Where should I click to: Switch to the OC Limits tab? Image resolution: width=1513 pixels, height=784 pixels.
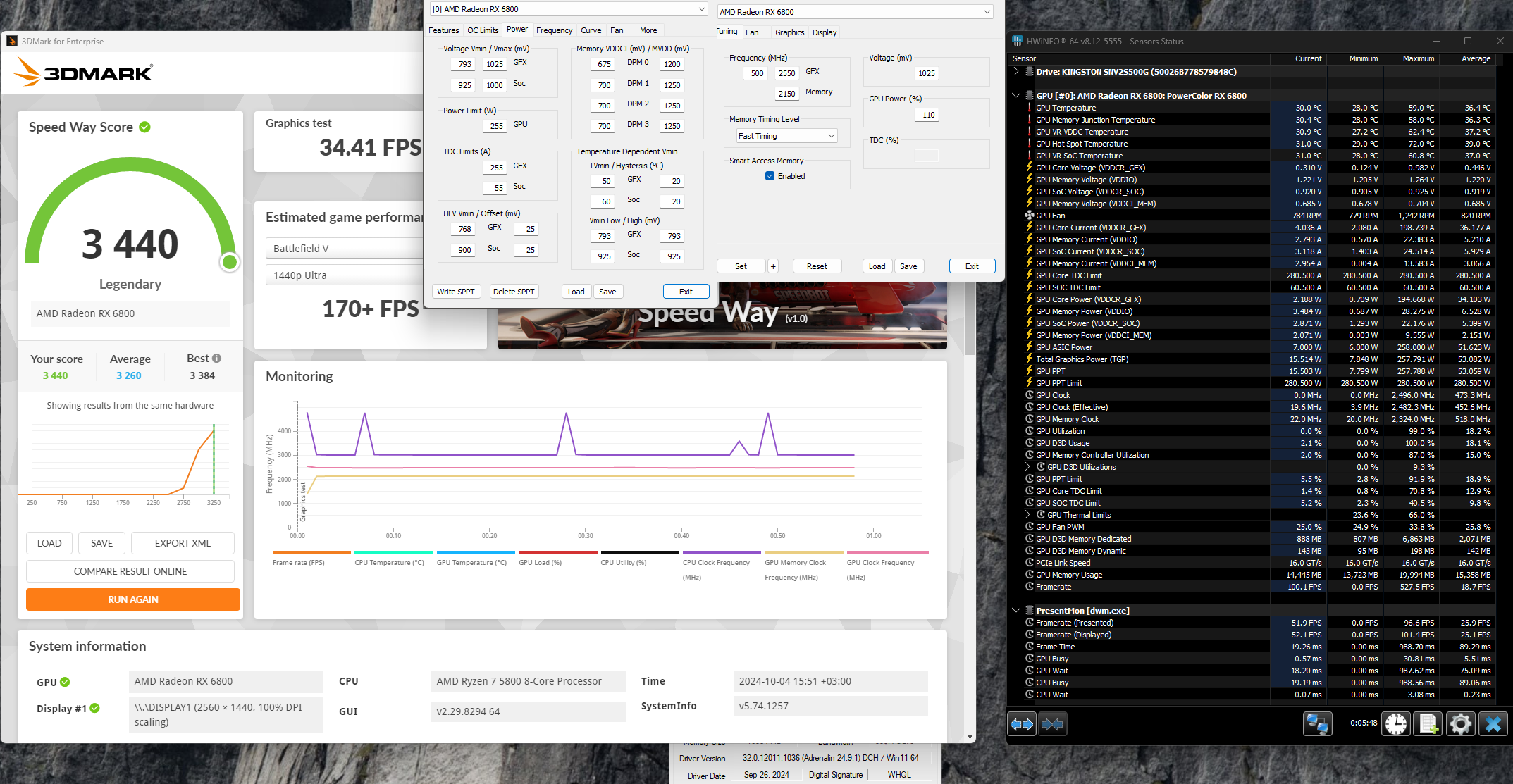pos(483,30)
